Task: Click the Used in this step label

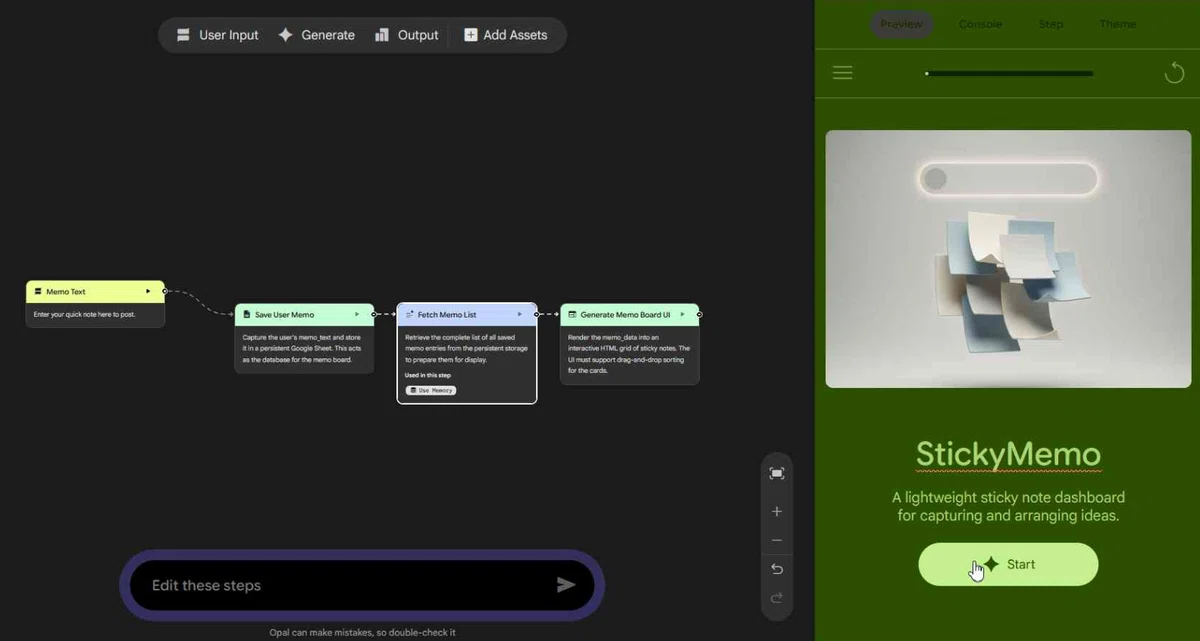Action: click(428, 375)
